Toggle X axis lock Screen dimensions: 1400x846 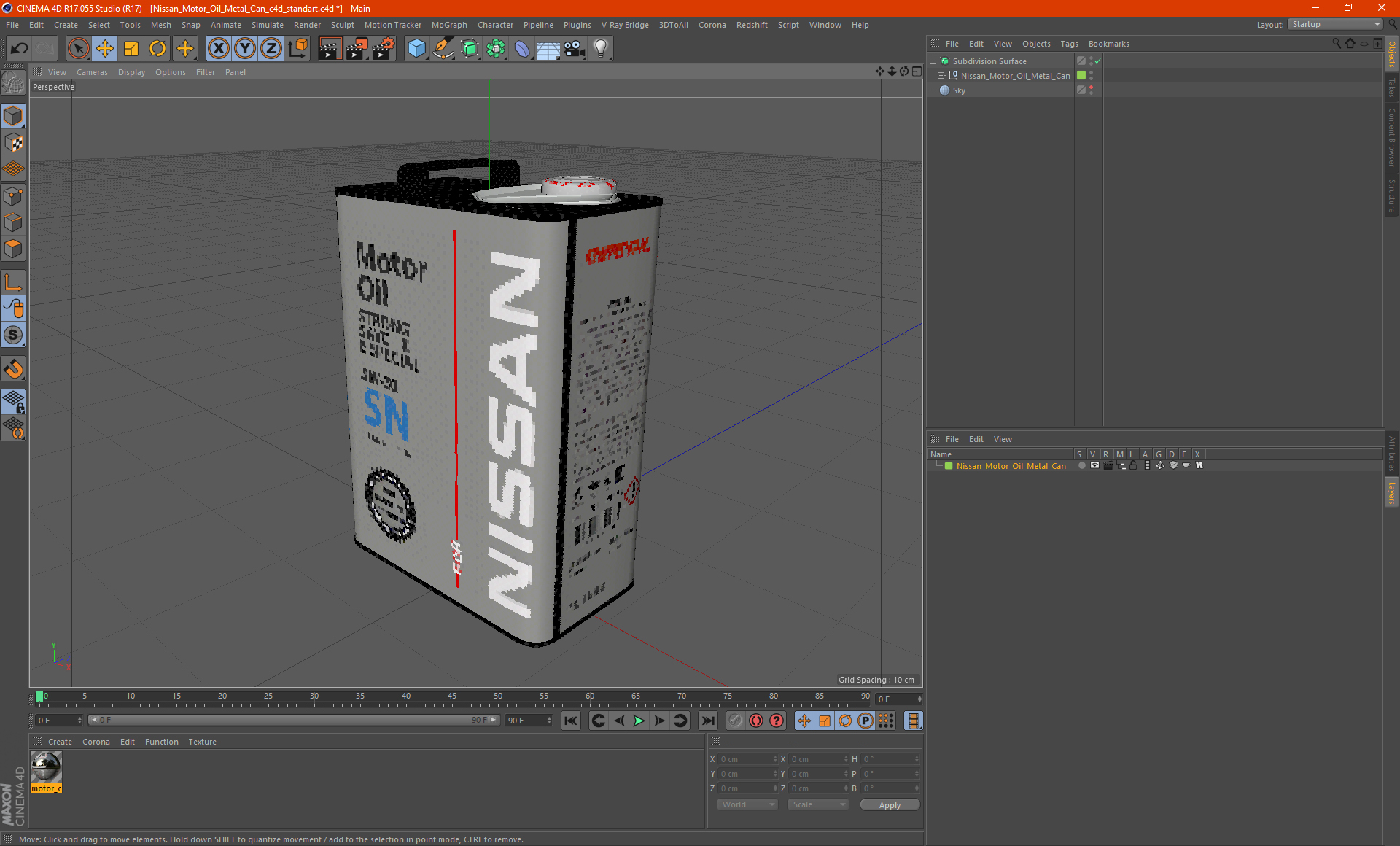tap(218, 49)
